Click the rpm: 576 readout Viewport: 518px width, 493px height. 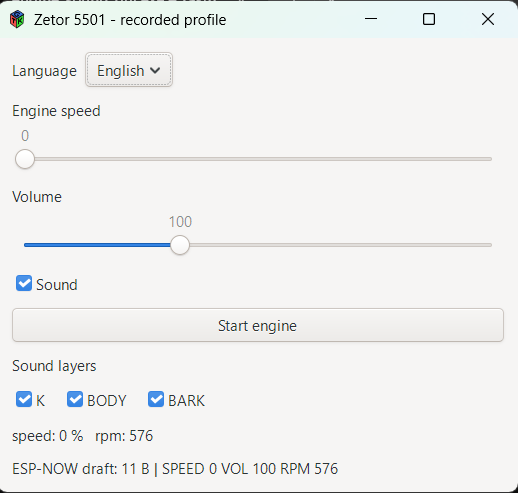[124, 436]
